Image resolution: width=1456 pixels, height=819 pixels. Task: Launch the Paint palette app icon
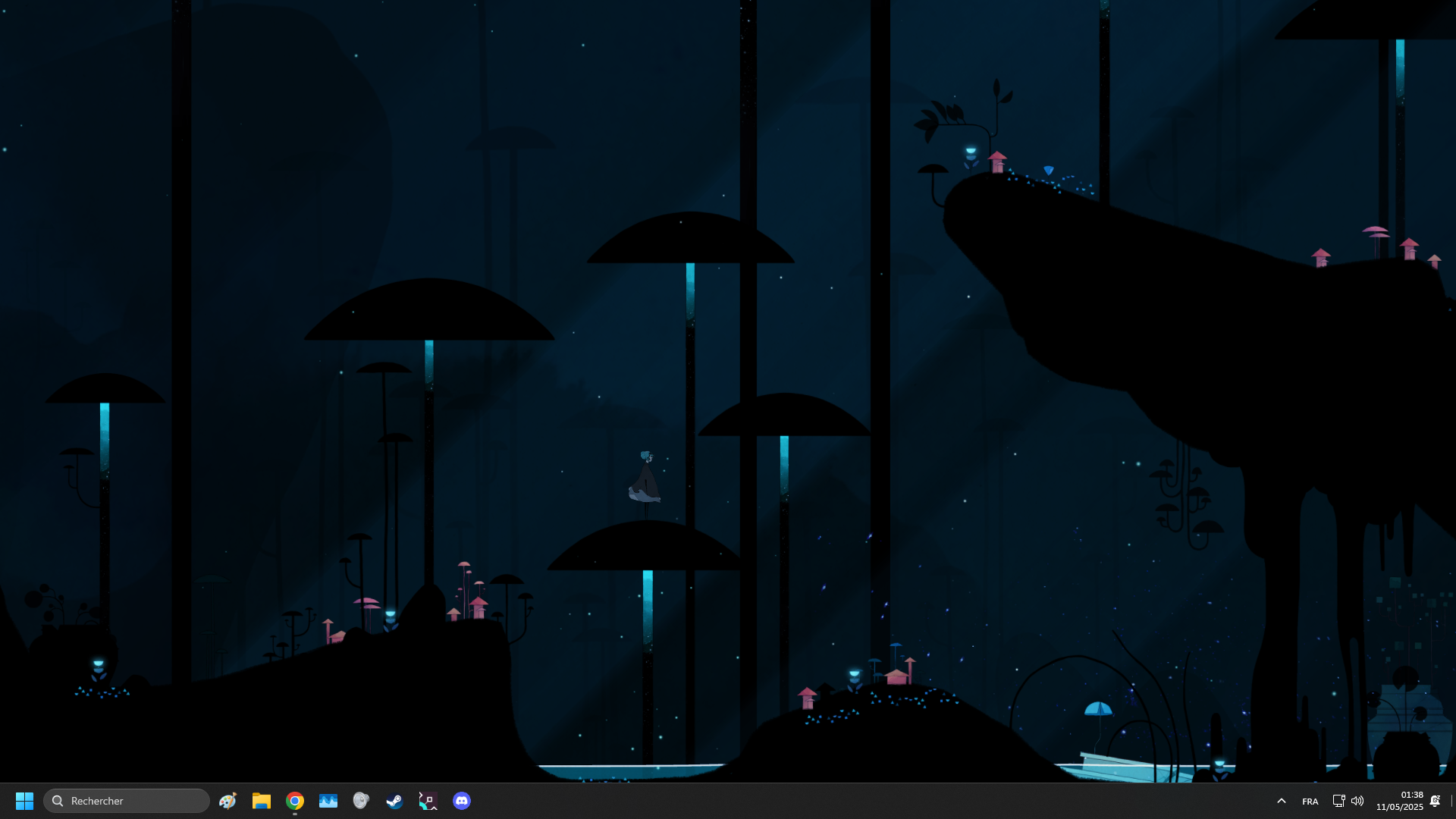click(227, 801)
